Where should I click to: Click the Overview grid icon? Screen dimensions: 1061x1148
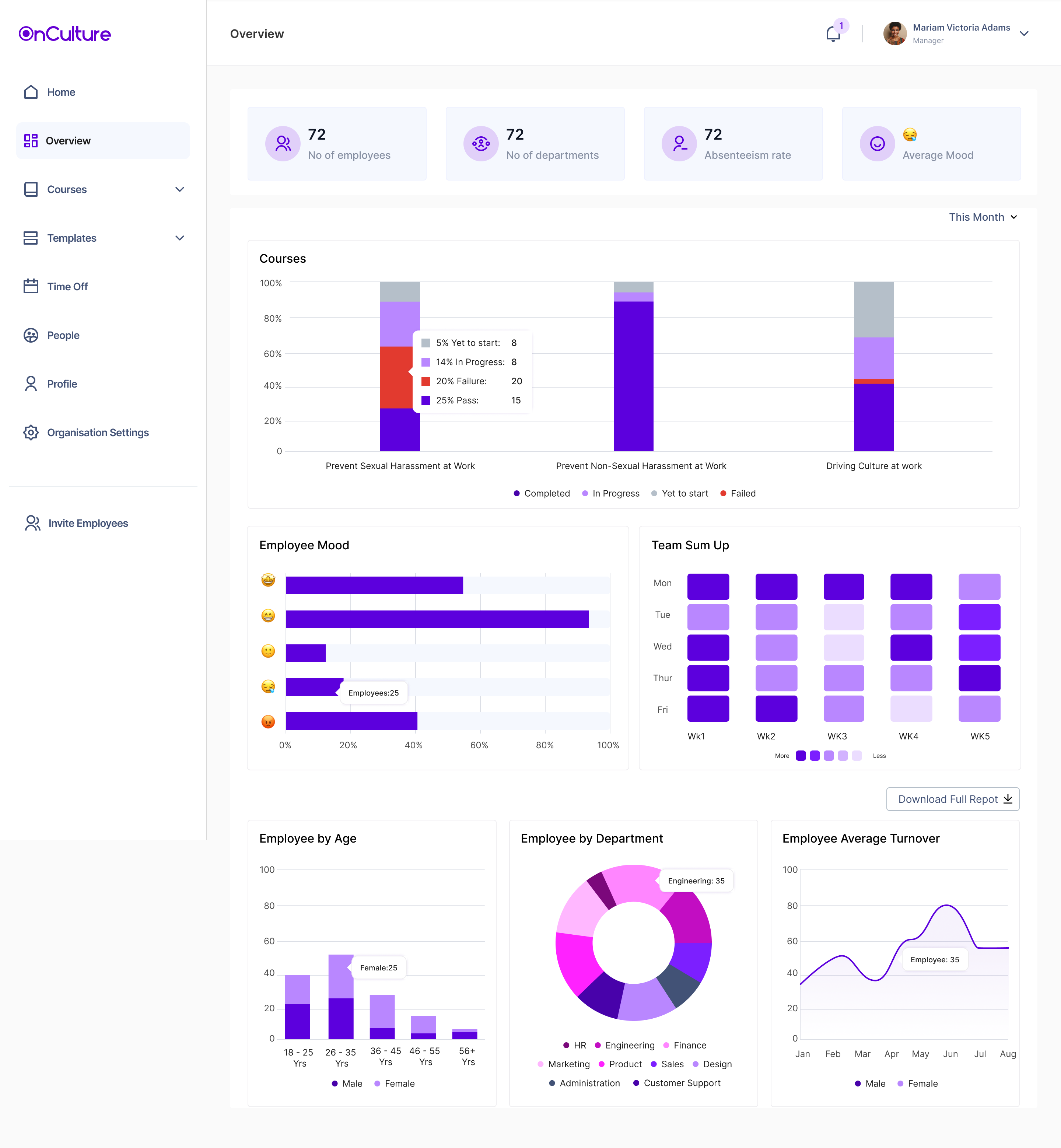[x=31, y=141]
